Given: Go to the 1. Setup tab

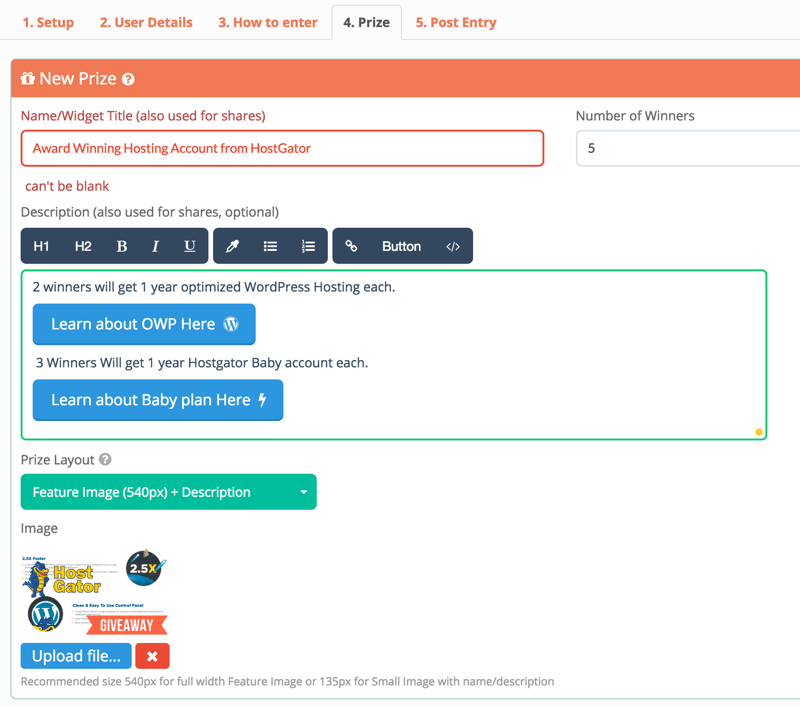Looking at the screenshot, I should coord(48,22).
